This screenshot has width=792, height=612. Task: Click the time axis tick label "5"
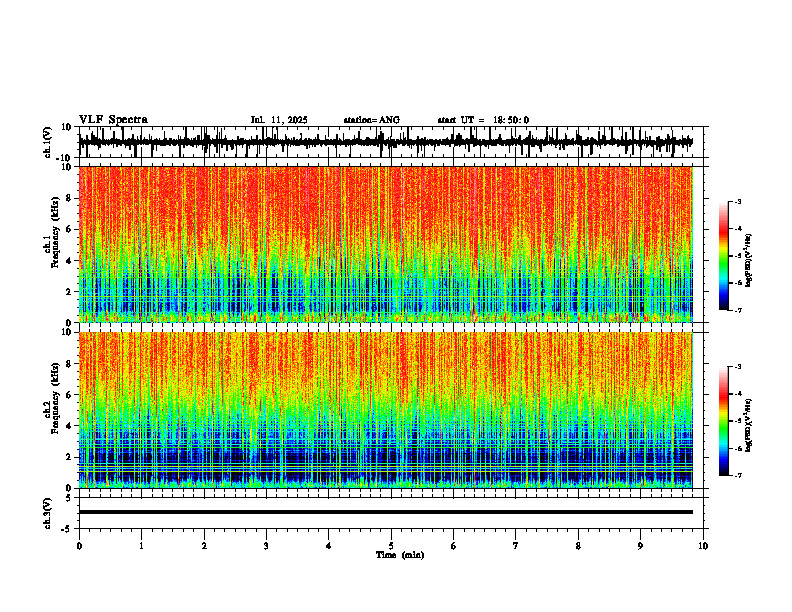[391, 546]
